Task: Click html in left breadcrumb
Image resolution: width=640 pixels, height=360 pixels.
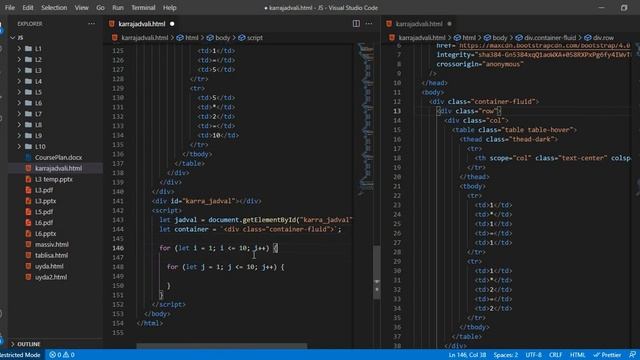Action: click(191, 38)
